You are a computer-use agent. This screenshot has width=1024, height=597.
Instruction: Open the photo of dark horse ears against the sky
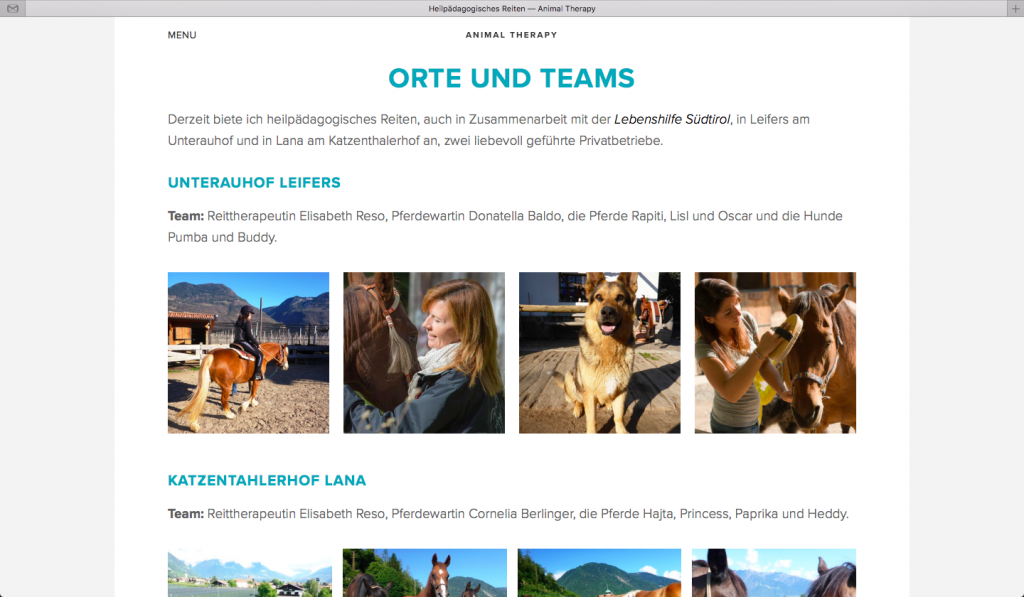[x=774, y=573]
